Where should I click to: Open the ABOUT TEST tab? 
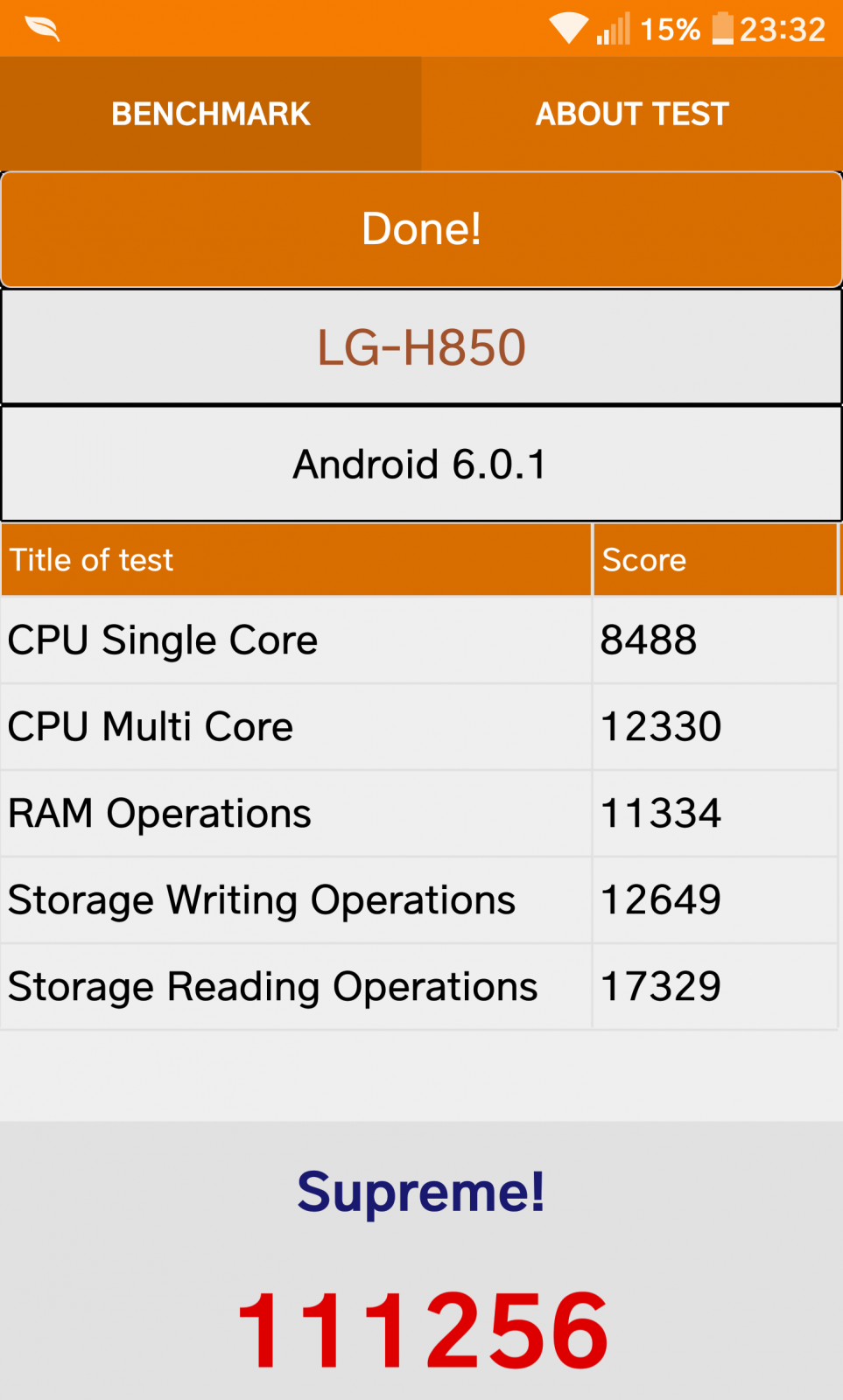[632, 114]
